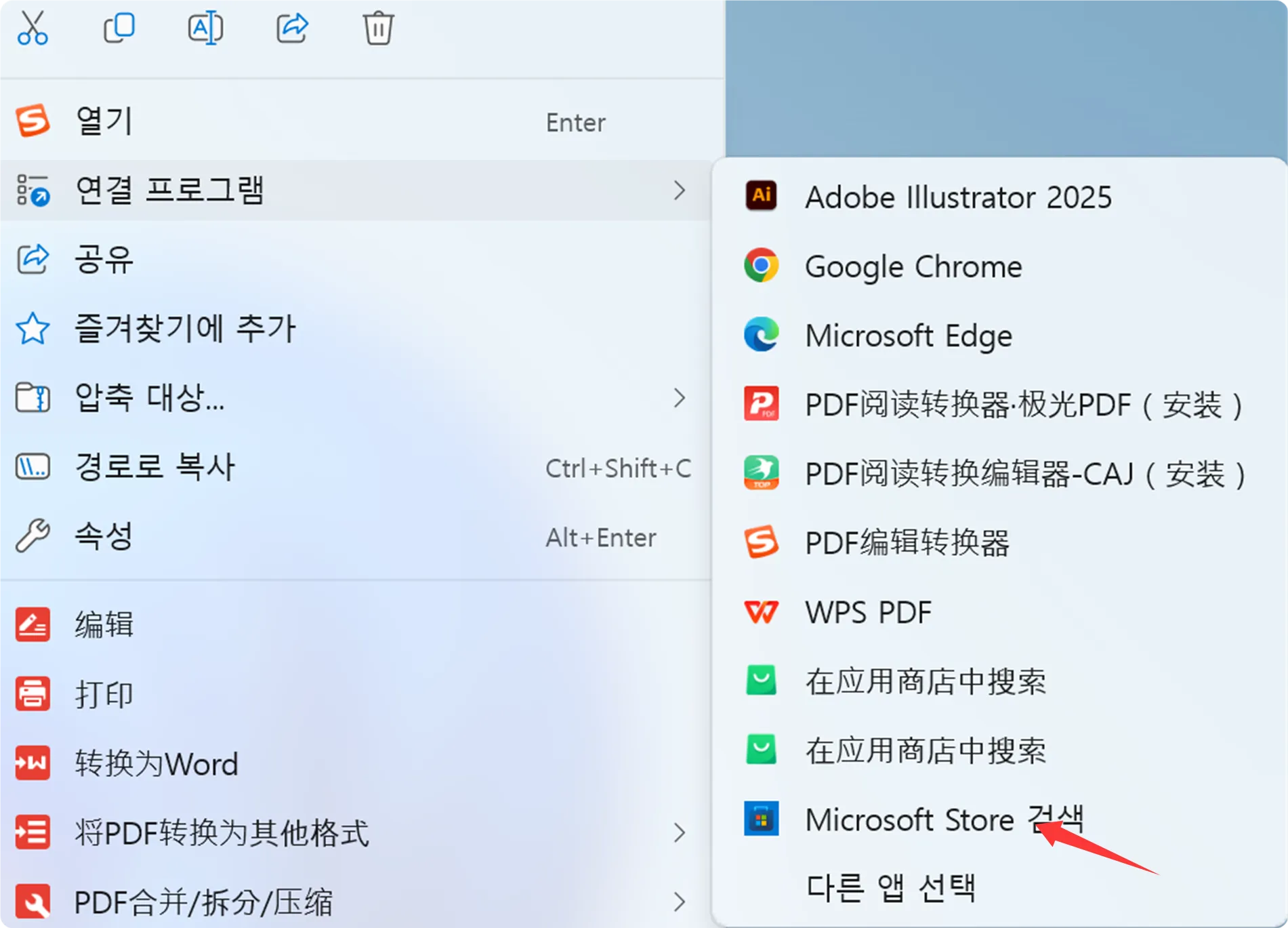Open the 연결 프로그램 menu entry
This screenshot has width=1288, height=928.
click(x=356, y=190)
